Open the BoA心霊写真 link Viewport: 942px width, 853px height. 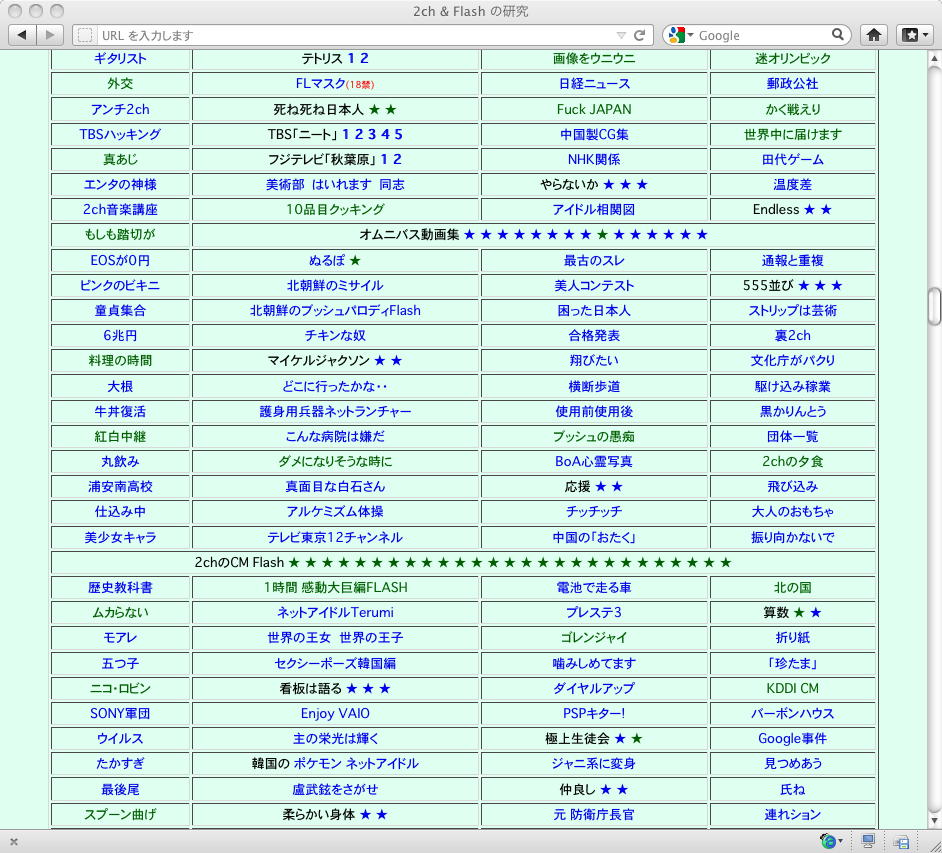[594, 461]
